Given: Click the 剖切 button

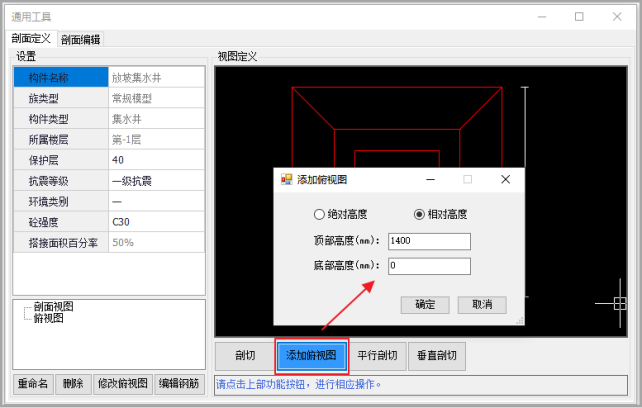Looking at the screenshot, I should click(x=245, y=355).
